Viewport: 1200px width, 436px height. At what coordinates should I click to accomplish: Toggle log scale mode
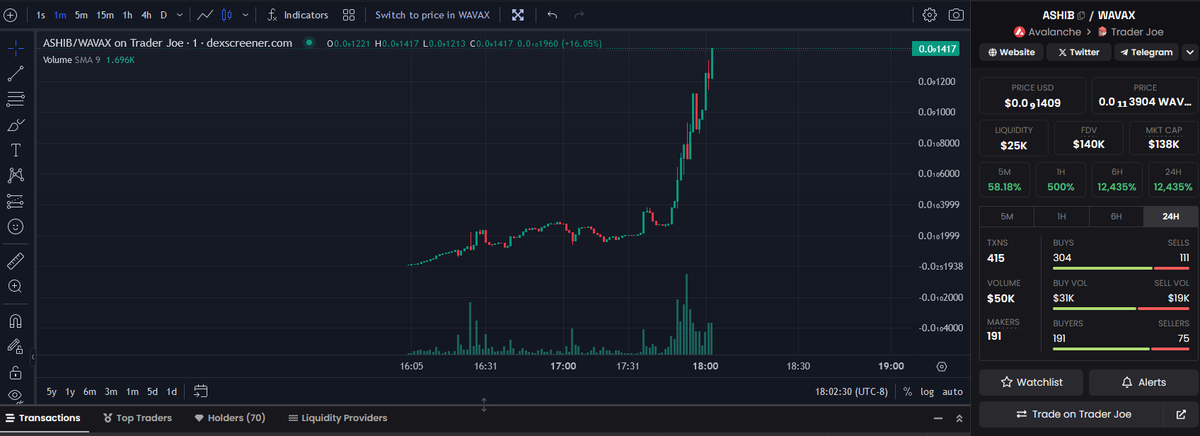click(x=926, y=392)
